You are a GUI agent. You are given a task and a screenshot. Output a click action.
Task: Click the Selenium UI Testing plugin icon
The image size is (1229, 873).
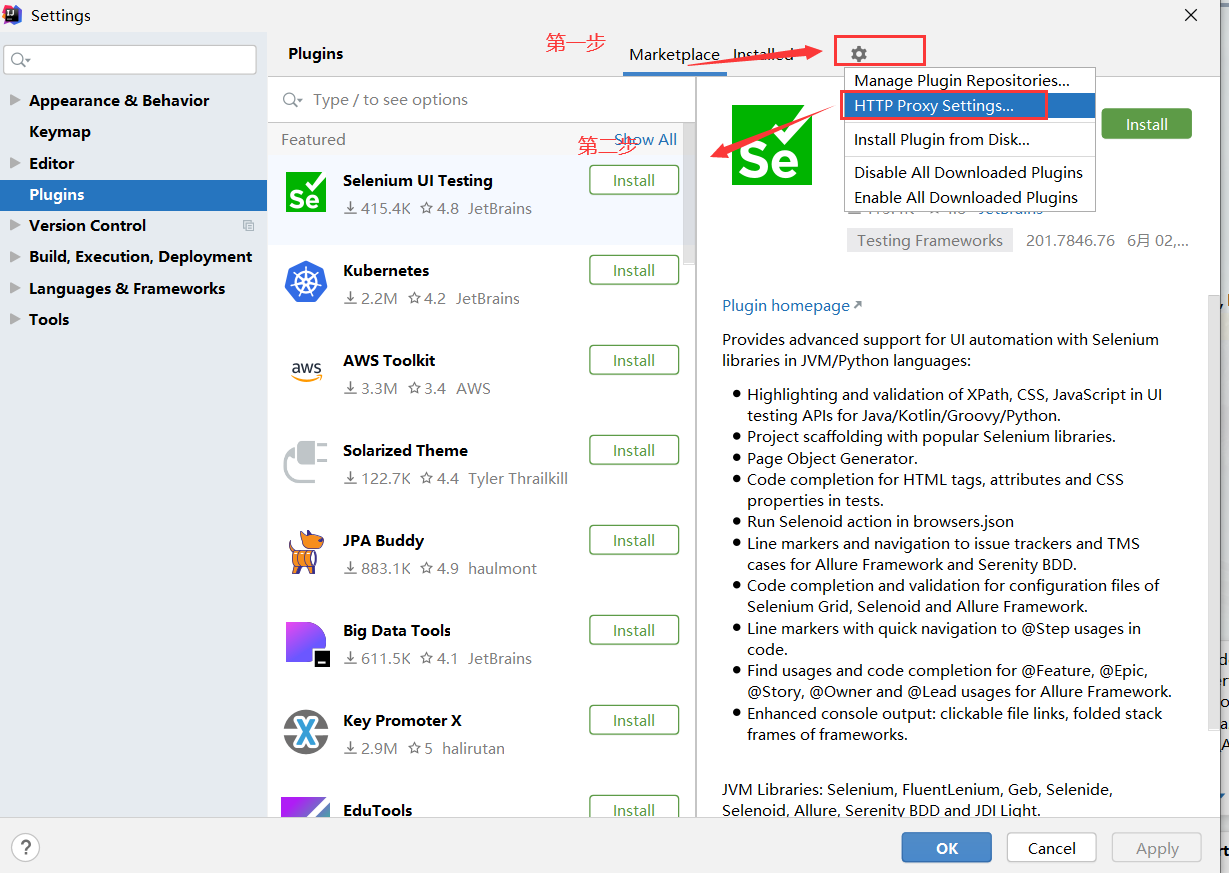click(x=306, y=191)
